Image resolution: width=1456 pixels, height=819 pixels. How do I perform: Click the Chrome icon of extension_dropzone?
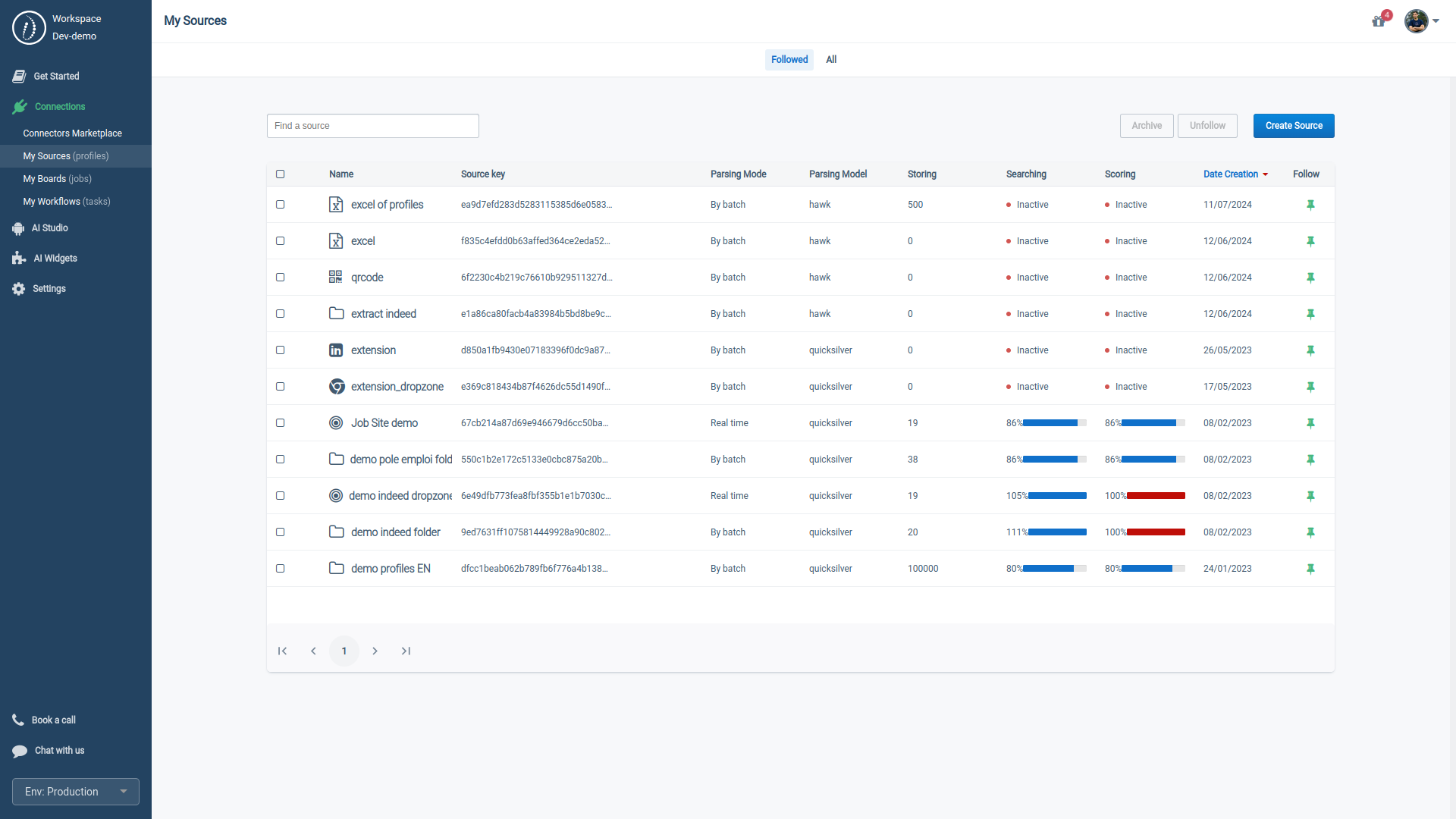coord(336,387)
